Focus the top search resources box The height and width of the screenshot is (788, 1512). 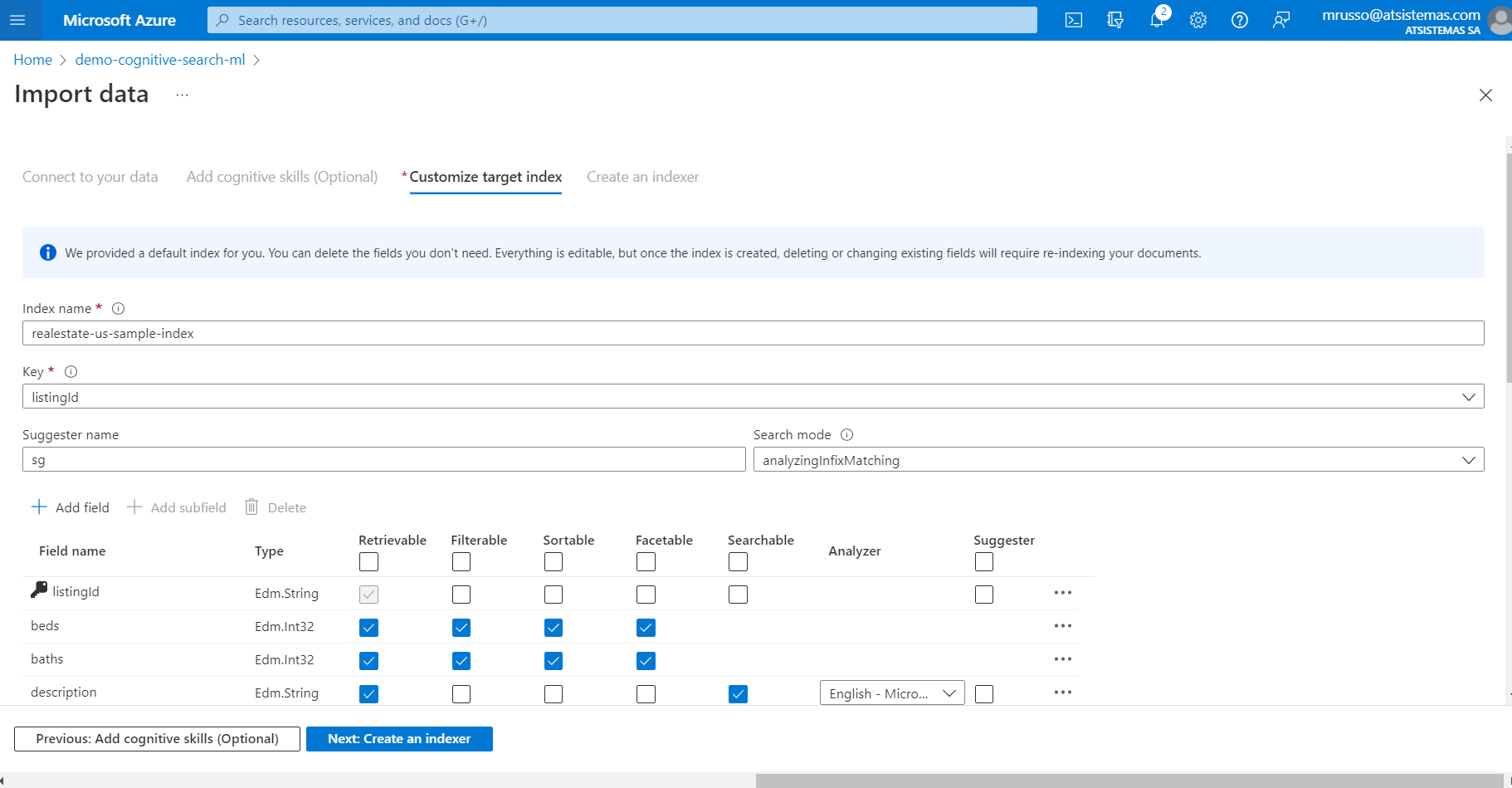pos(622,20)
